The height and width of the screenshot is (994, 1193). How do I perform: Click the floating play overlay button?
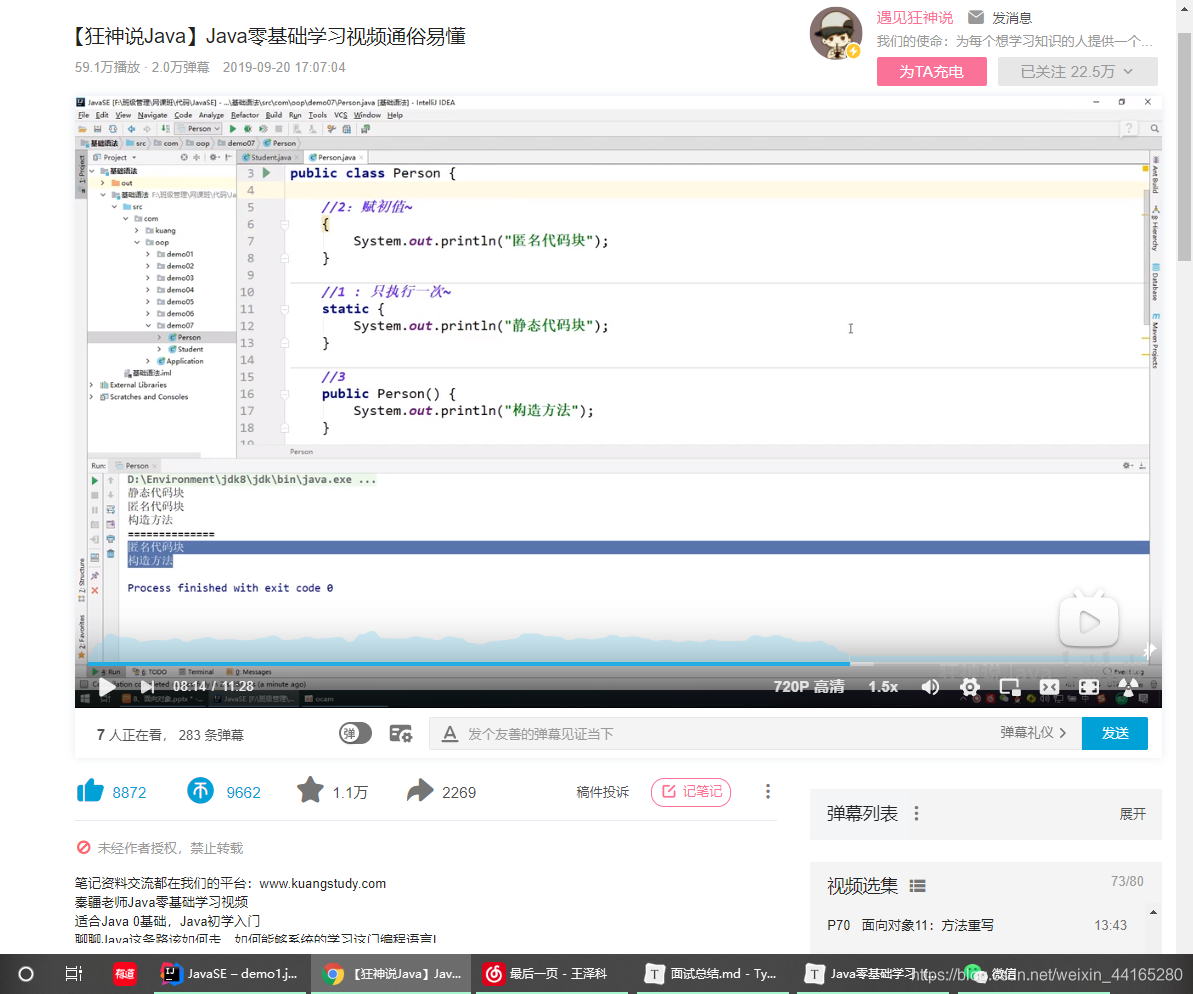point(1089,620)
